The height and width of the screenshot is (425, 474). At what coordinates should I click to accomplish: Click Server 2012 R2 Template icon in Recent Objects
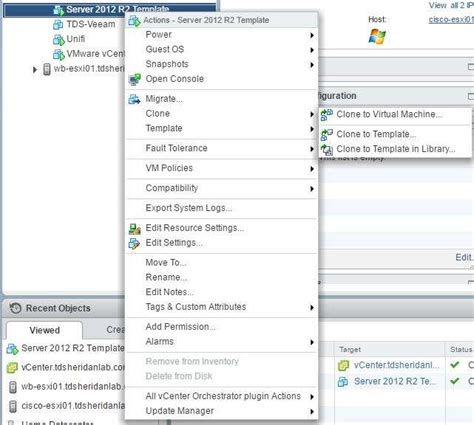[12, 349]
